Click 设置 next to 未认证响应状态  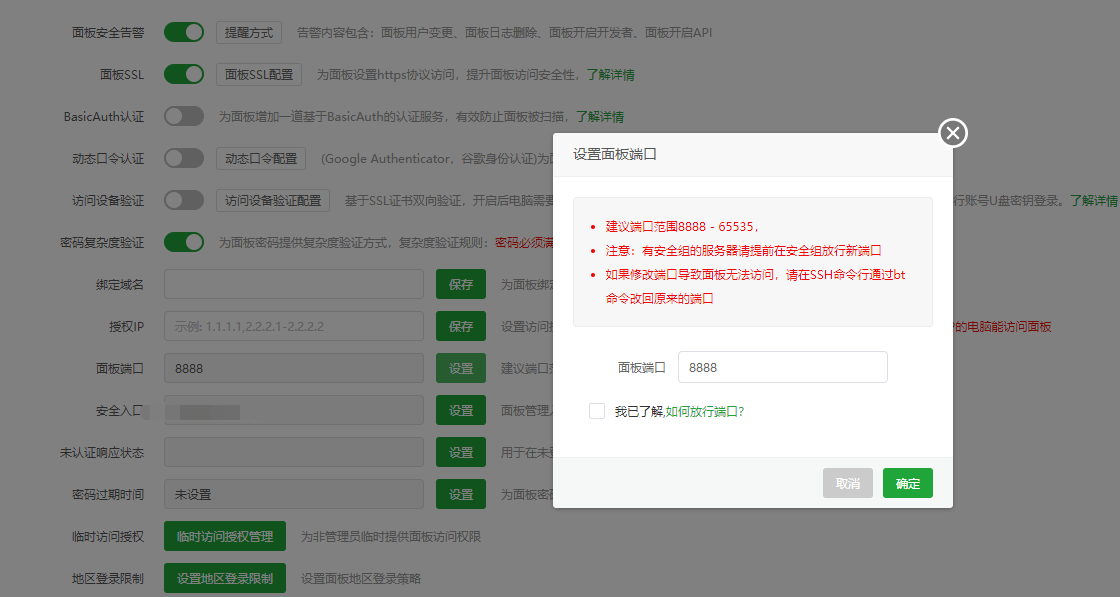point(461,452)
